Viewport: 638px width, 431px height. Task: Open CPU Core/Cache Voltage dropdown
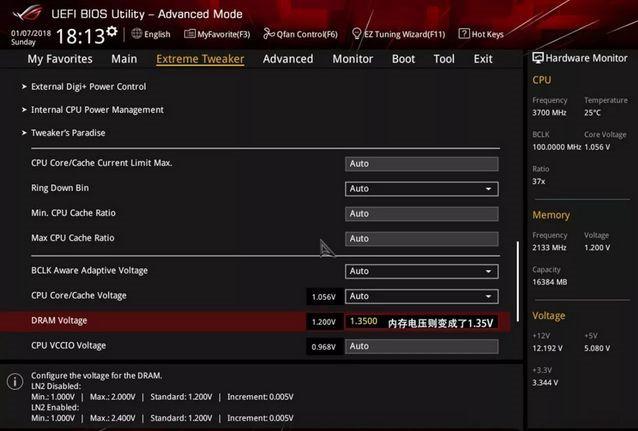421,296
